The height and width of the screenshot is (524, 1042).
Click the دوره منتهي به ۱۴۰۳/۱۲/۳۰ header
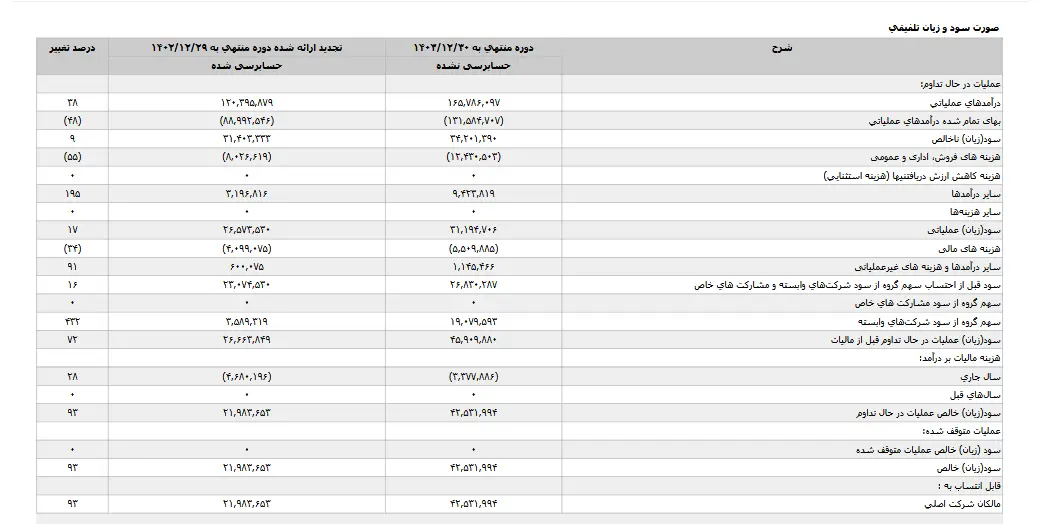[473, 48]
